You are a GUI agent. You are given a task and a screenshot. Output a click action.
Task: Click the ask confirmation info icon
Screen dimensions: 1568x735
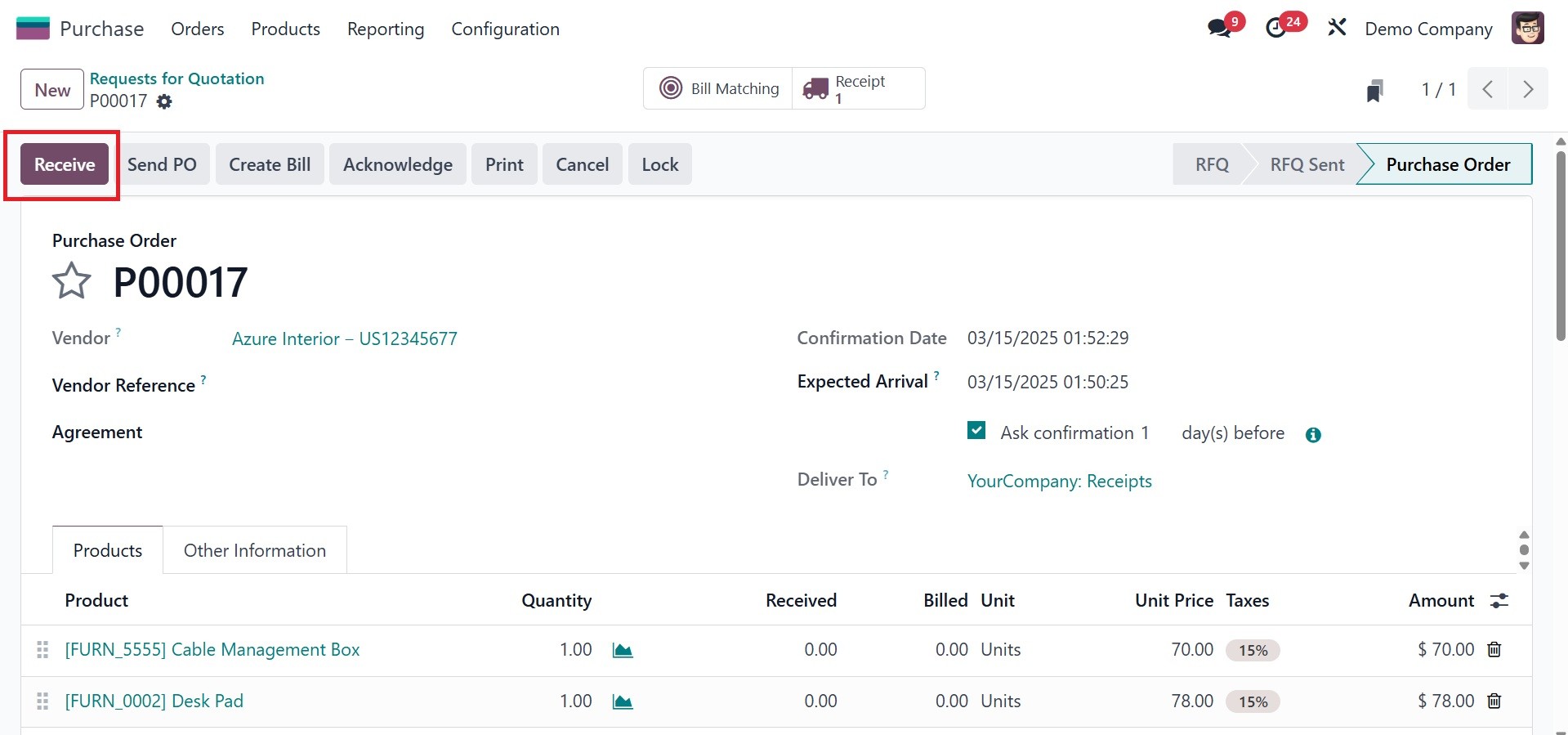click(x=1313, y=435)
